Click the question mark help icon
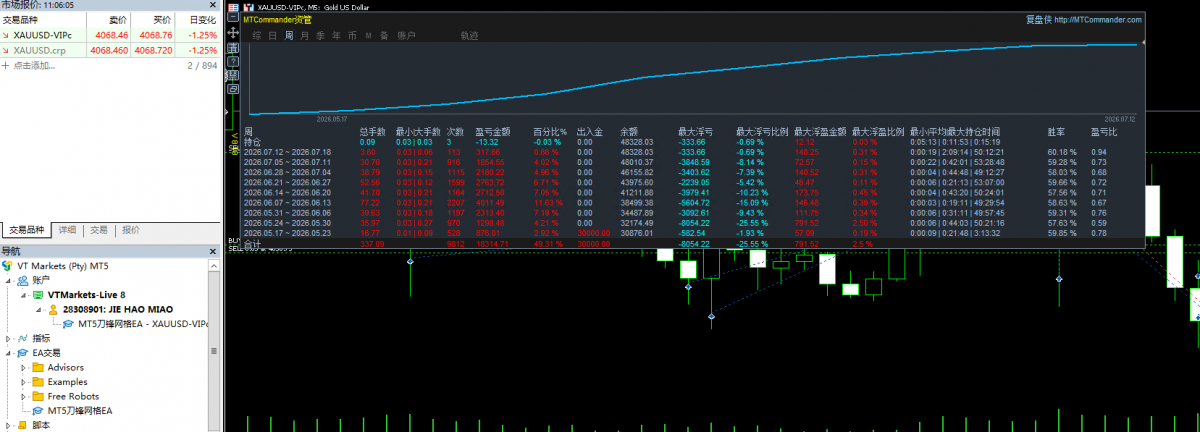 point(233,61)
